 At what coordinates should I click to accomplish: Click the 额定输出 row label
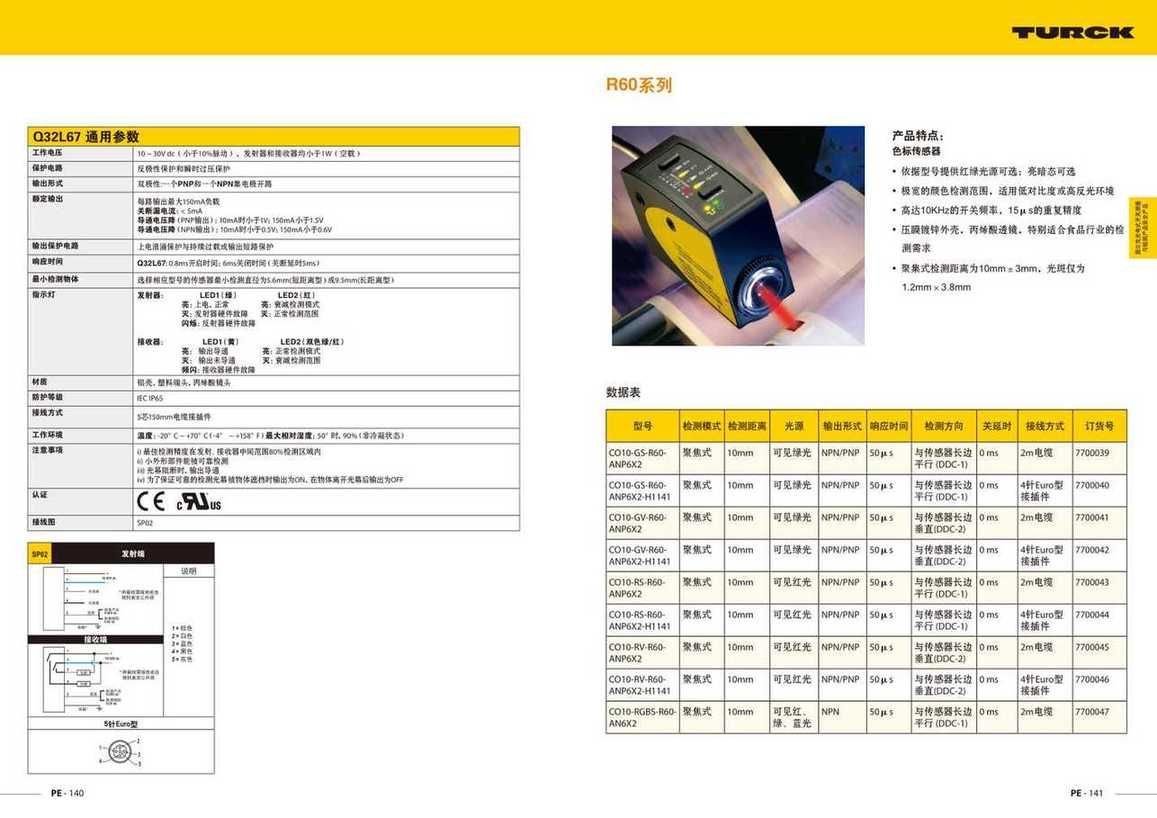47,199
